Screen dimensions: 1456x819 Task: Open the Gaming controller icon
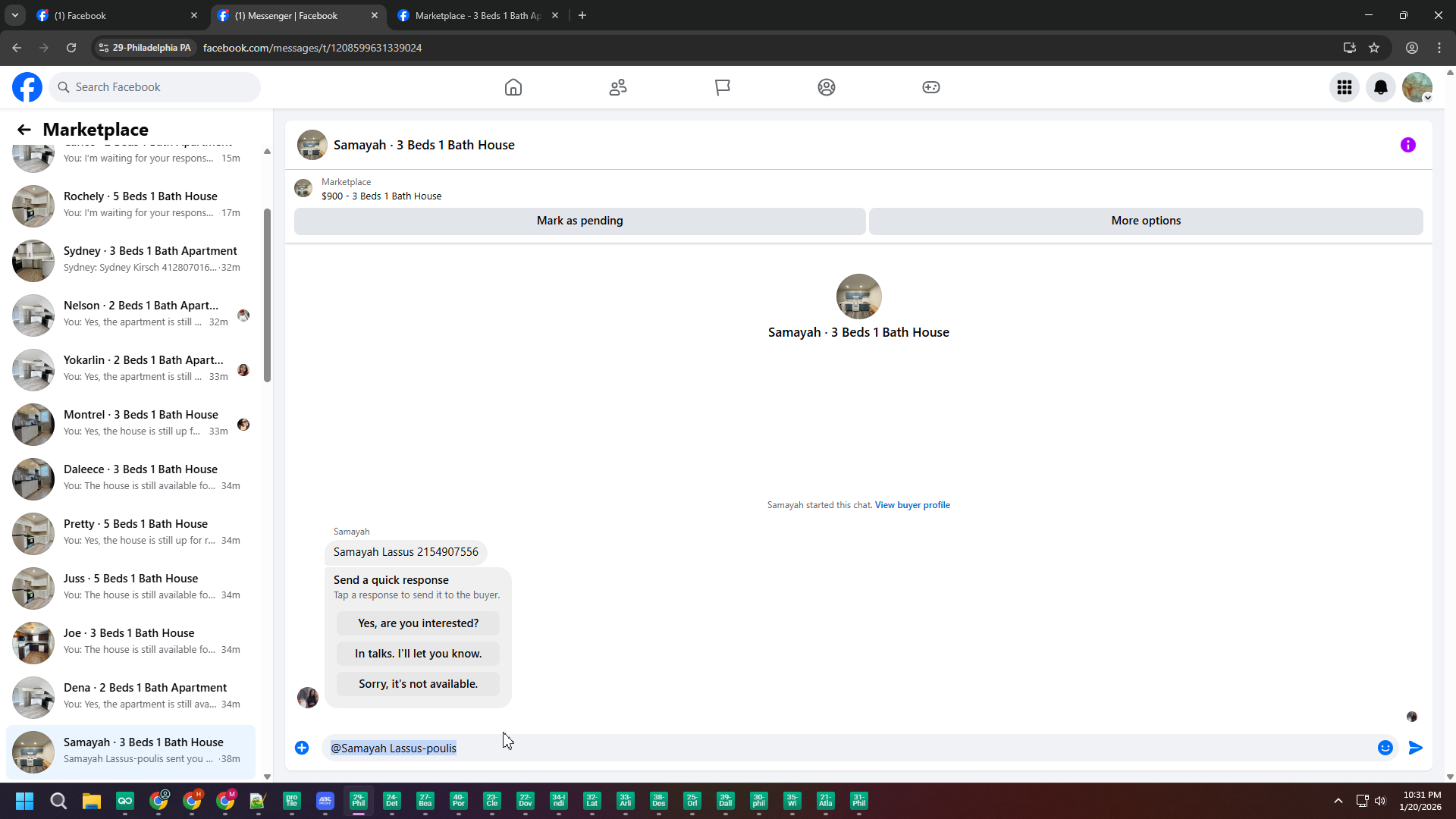coord(931,87)
